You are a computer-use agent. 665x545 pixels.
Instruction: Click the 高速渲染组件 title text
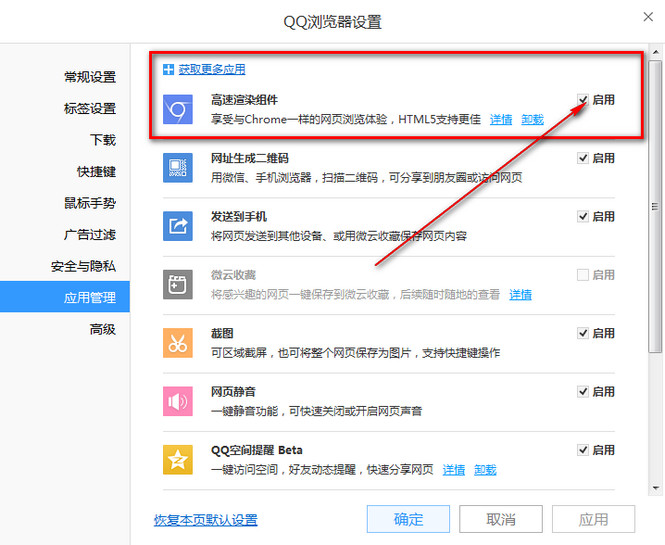[245, 100]
